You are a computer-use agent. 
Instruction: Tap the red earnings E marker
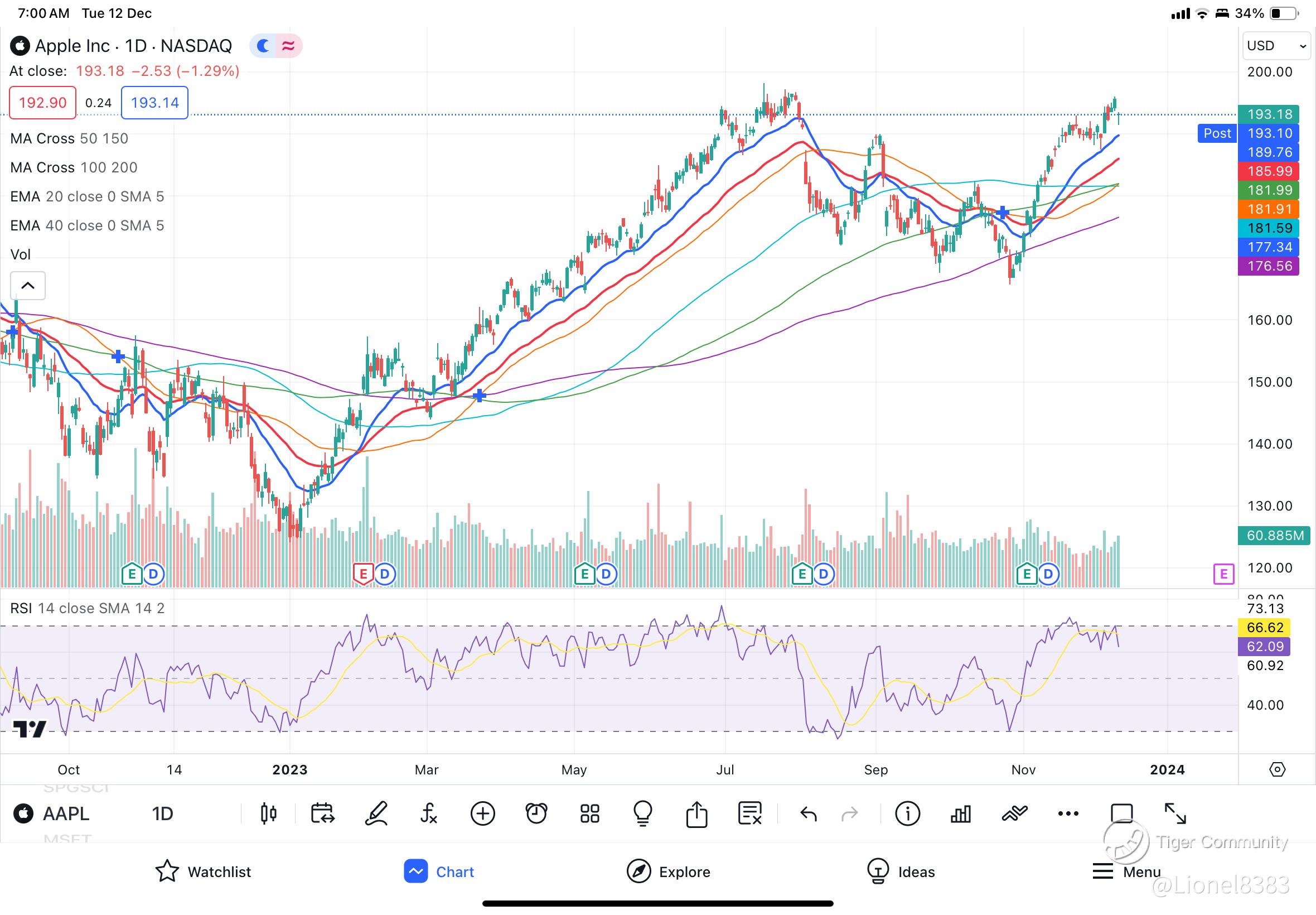click(362, 574)
